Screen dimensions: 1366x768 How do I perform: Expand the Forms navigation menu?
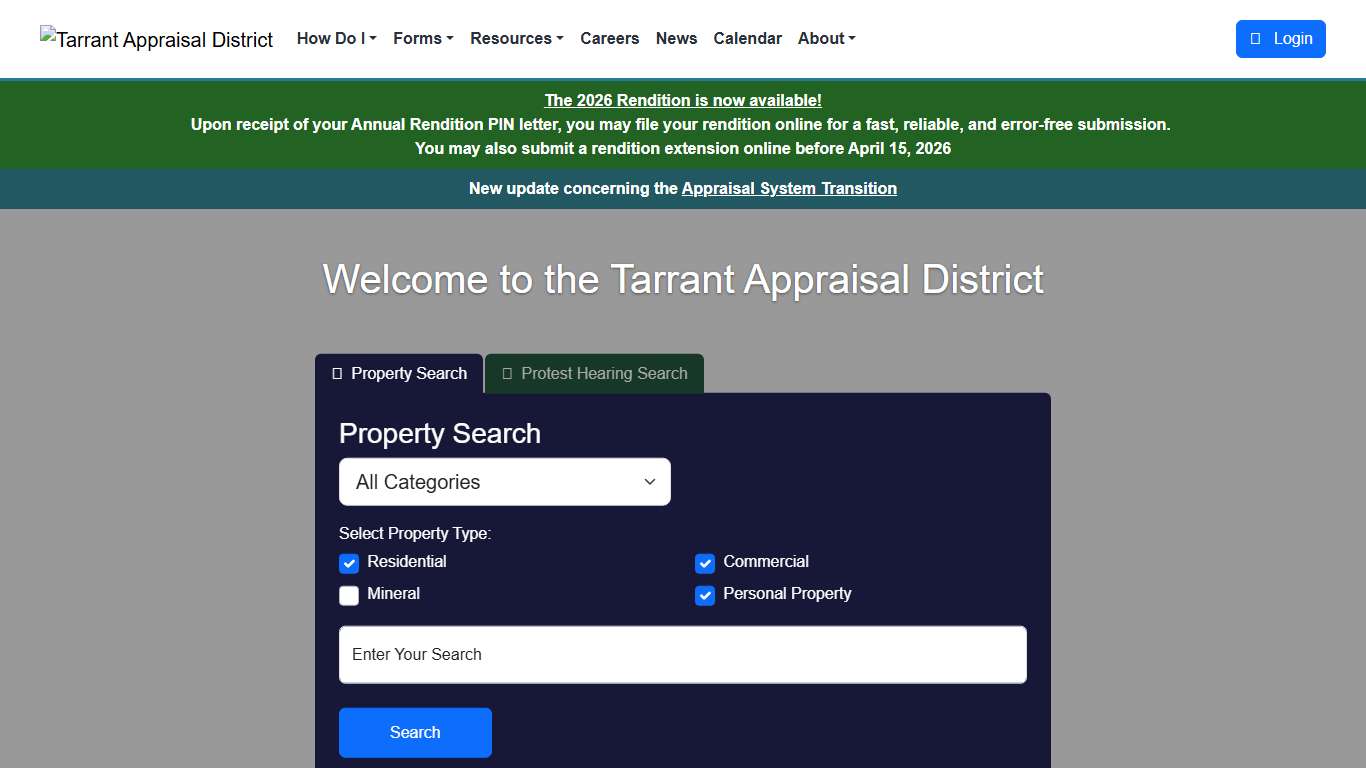click(x=422, y=38)
